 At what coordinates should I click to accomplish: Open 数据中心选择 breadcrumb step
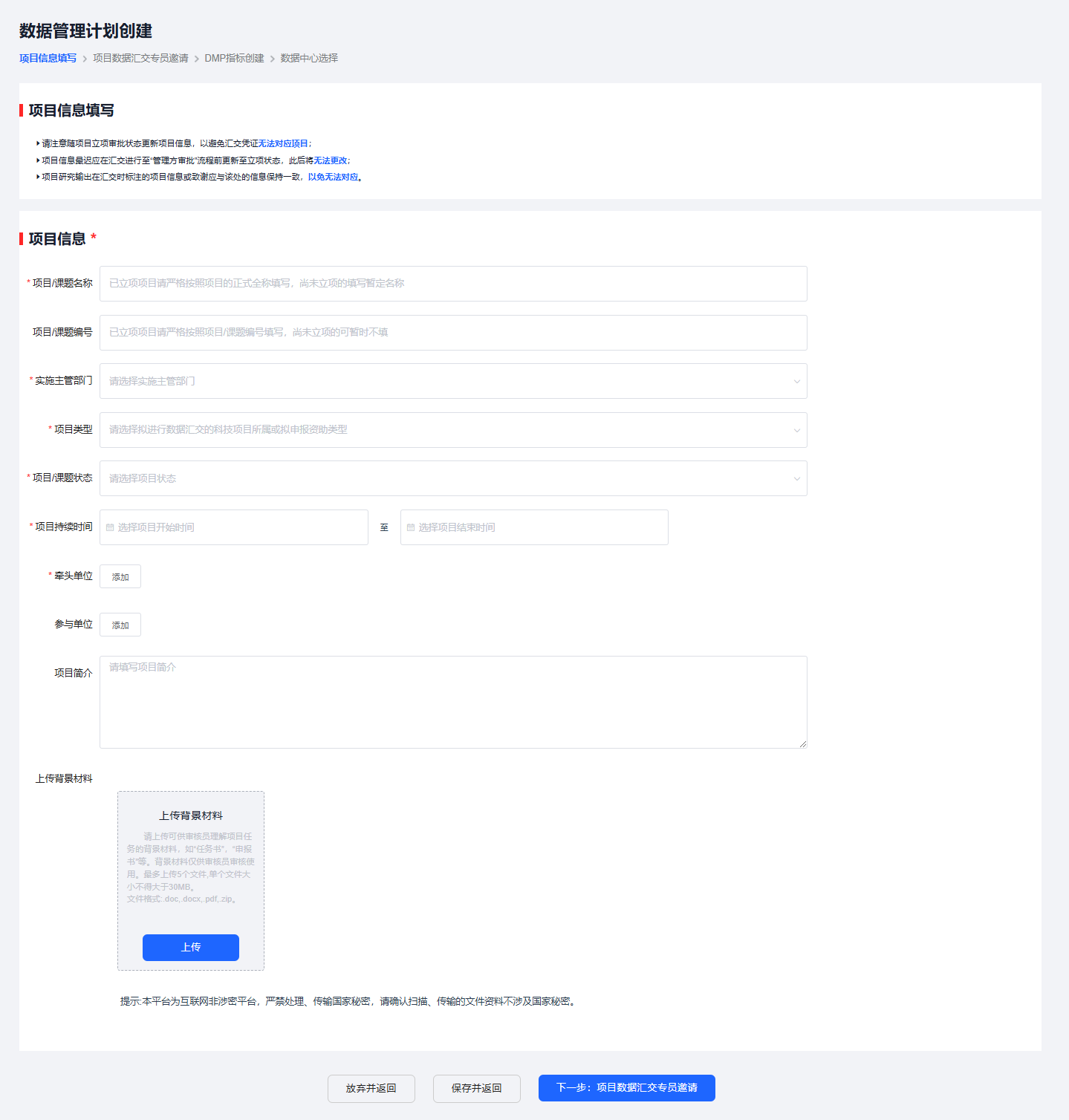pos(309,58)
